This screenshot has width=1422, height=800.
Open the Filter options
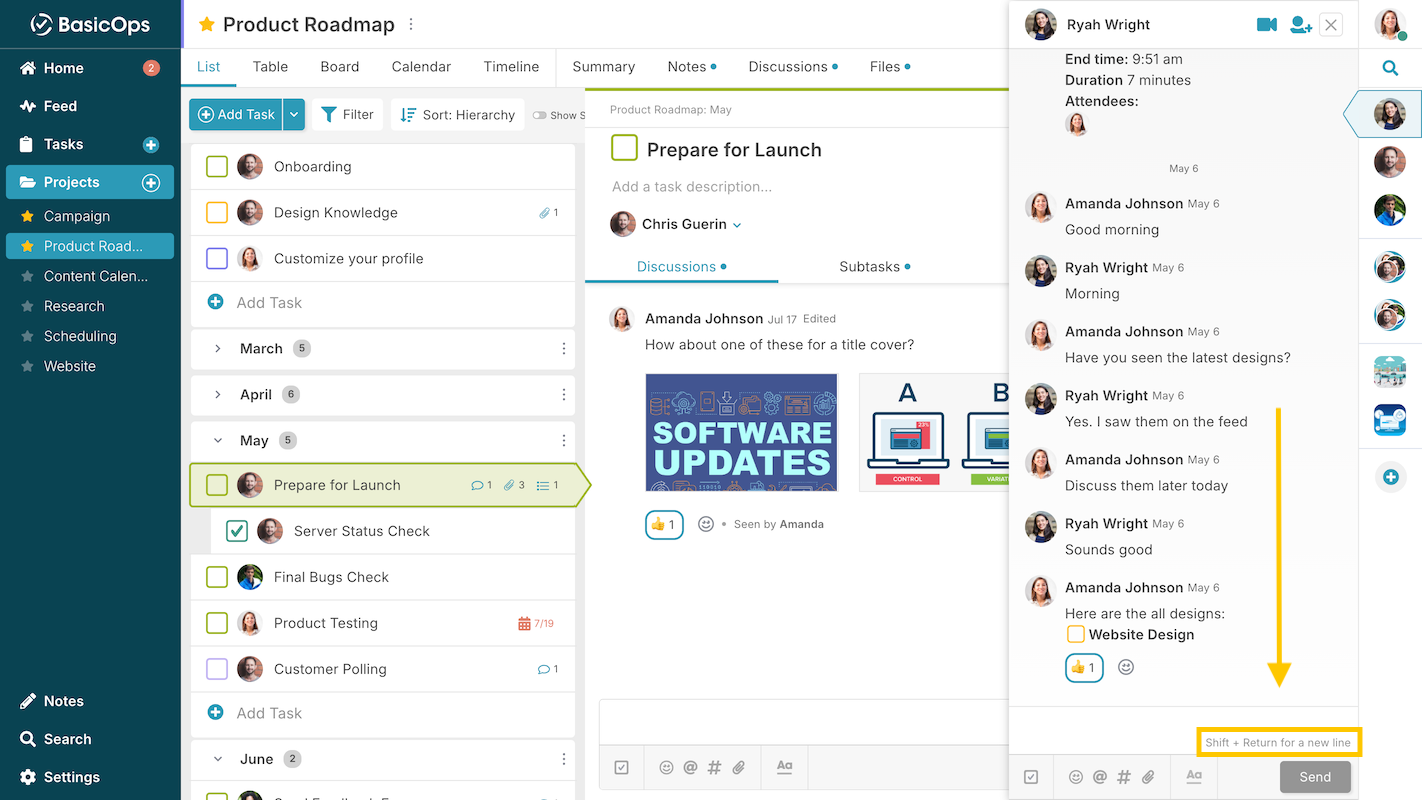point(348,115)
